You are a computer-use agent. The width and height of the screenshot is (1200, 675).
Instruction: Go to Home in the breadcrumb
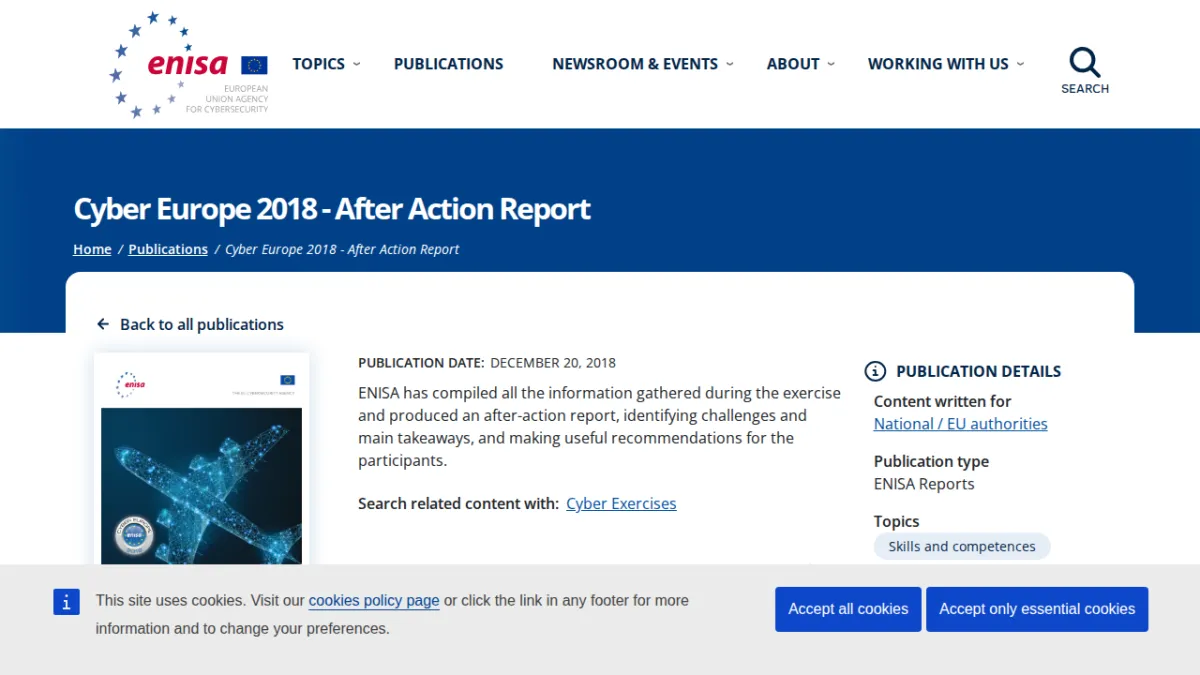pyautogui.click(x=92, y=249)
